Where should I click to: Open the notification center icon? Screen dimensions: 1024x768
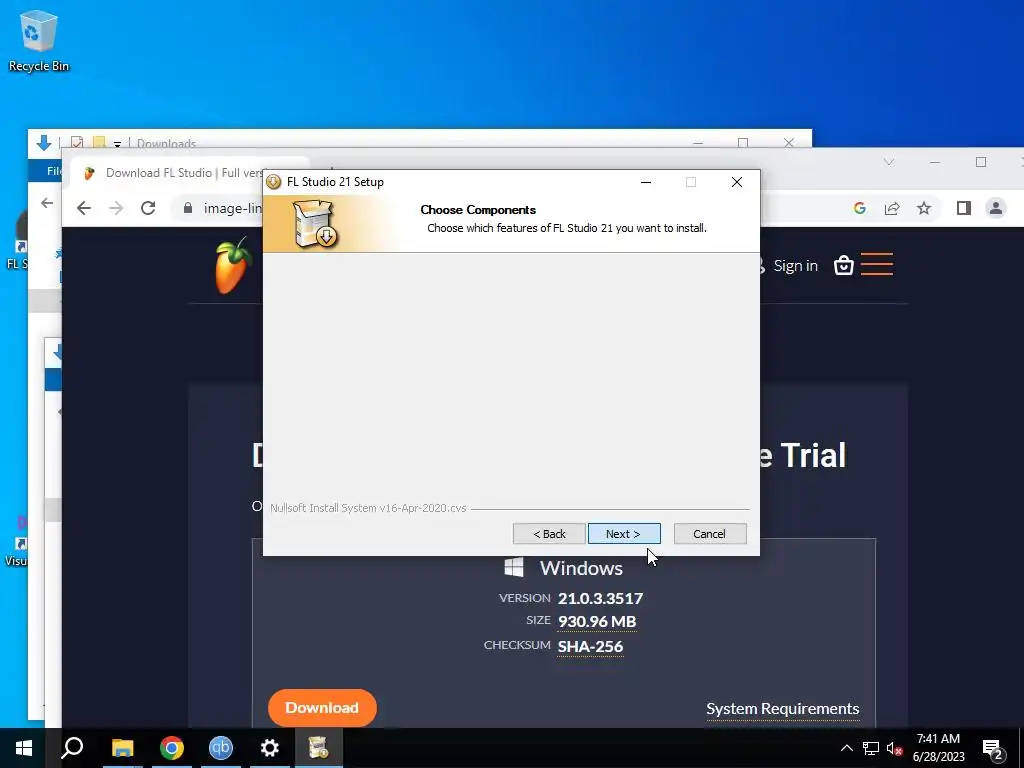992,748
